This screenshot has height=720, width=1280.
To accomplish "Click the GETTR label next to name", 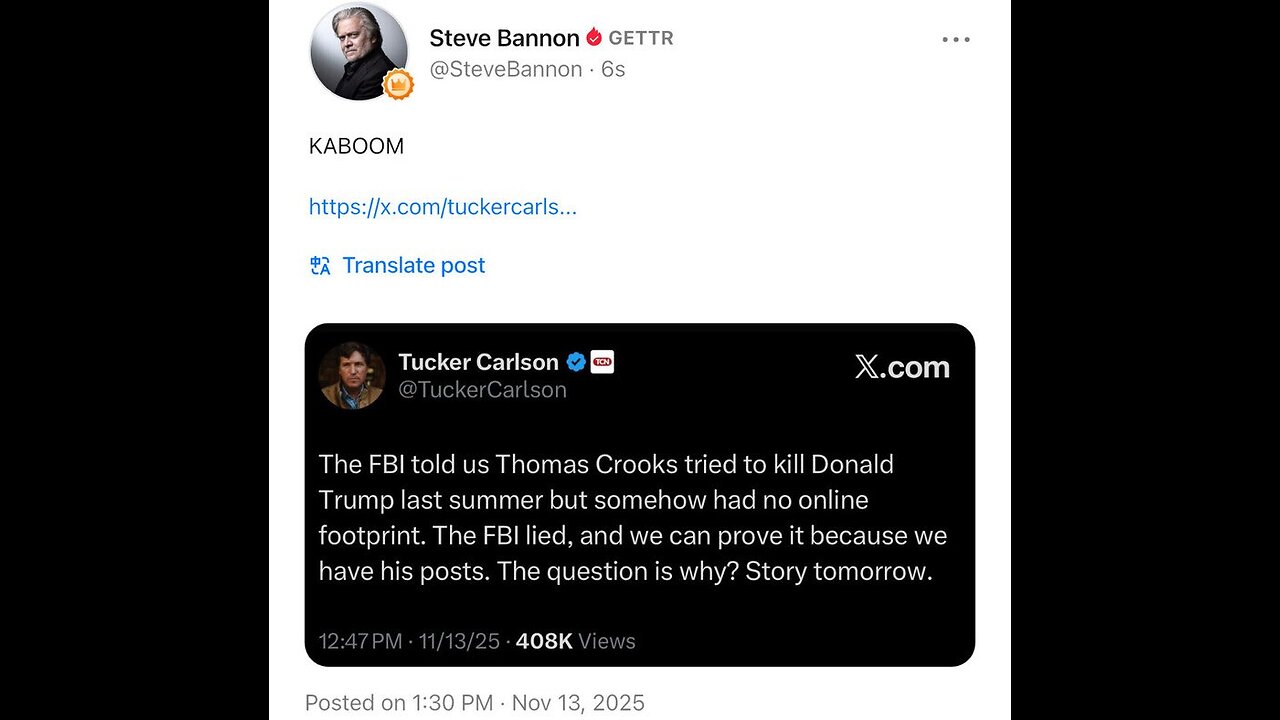I will click(x=641, y=39).
